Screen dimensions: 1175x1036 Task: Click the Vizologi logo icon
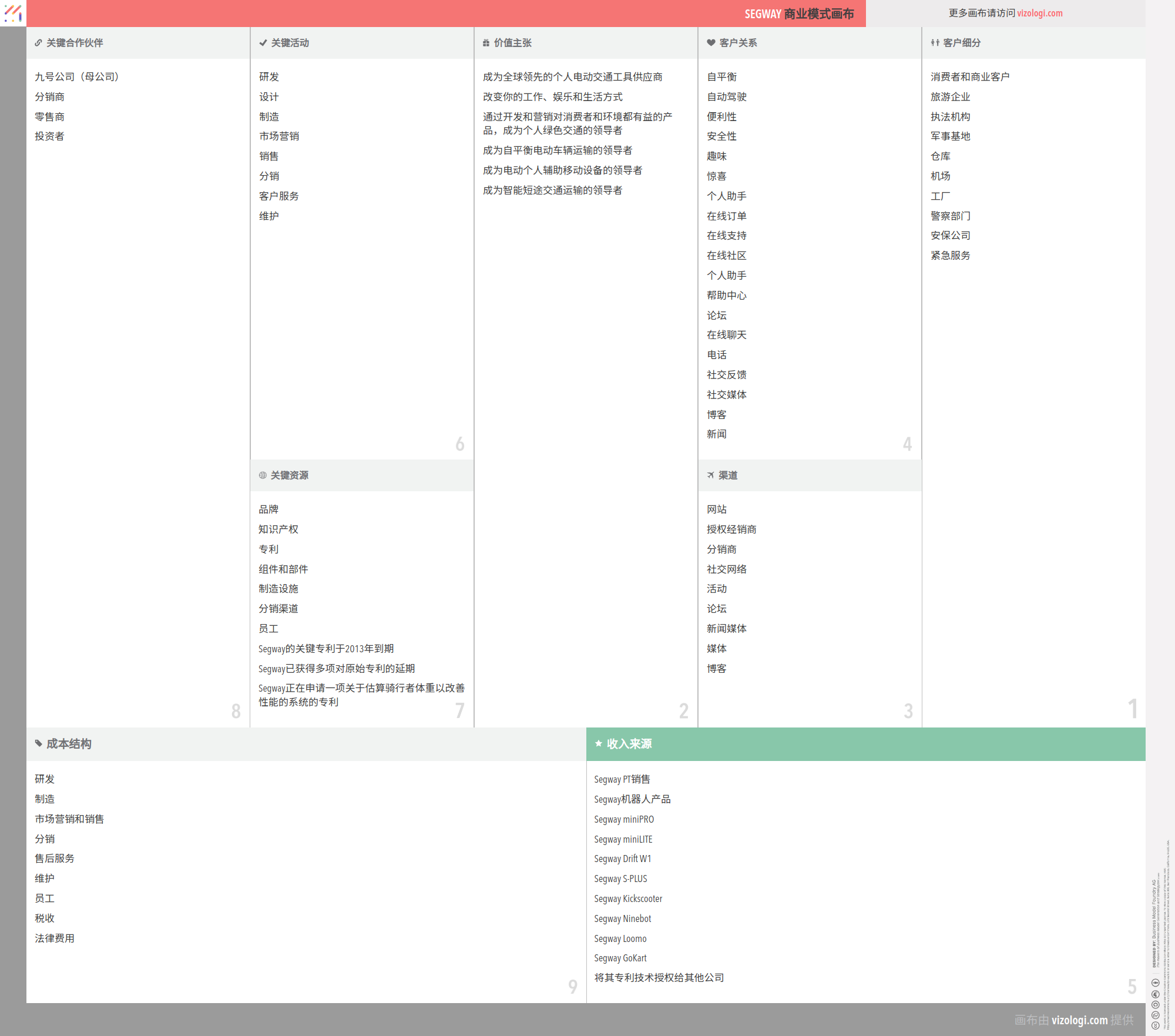coord(13,13)
